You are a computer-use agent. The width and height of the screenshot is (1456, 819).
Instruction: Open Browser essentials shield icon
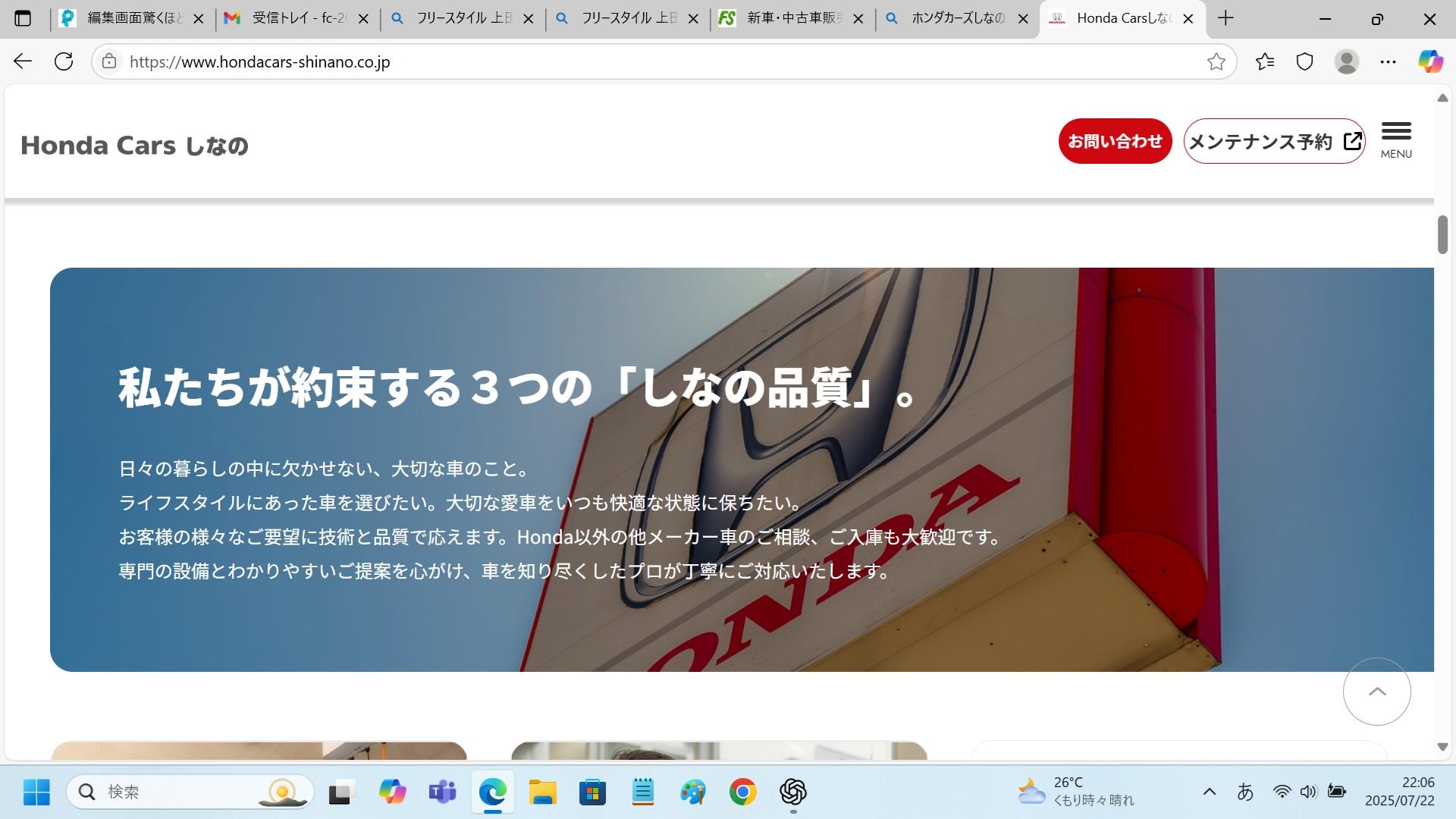click(1304, 61)
